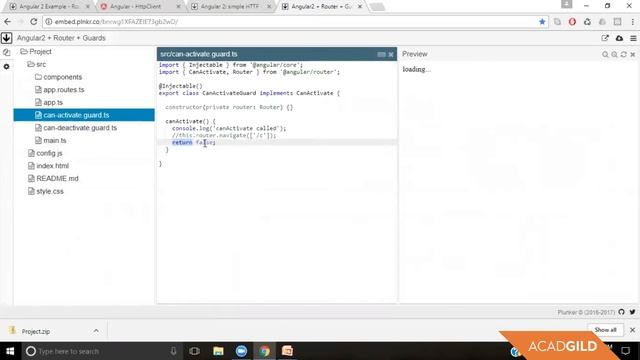Open a new browser tab
Image resolution: width=640 pixels, height=360 pixels.
coord(377,7)
